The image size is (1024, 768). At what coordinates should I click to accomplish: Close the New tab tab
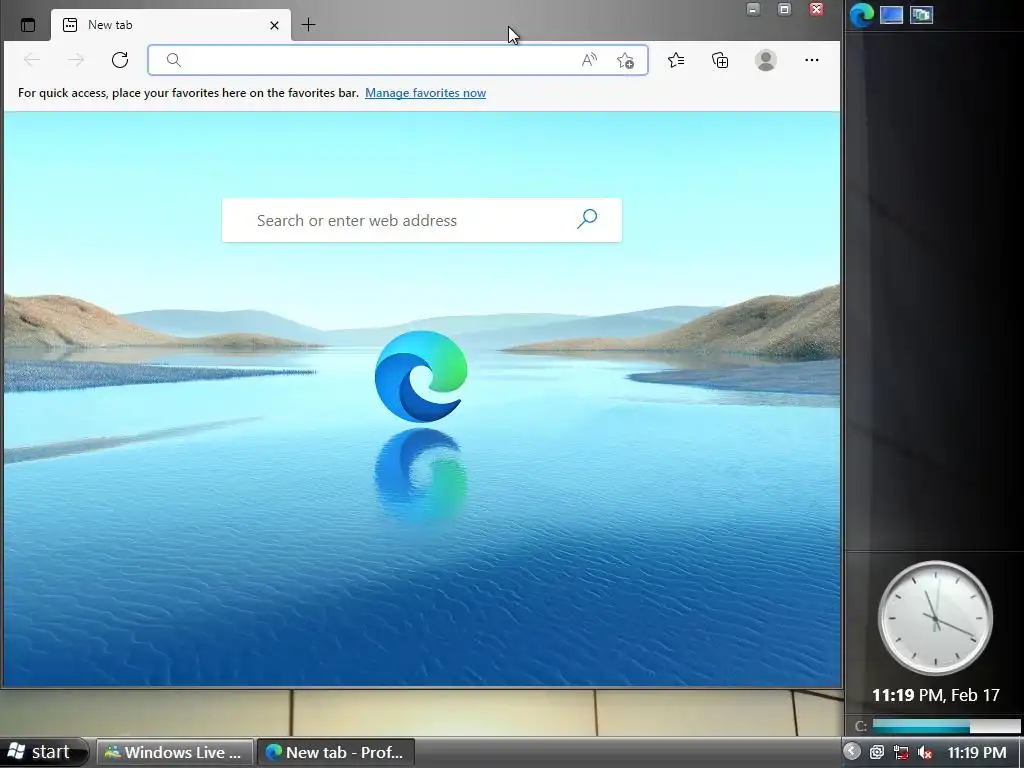274,25
